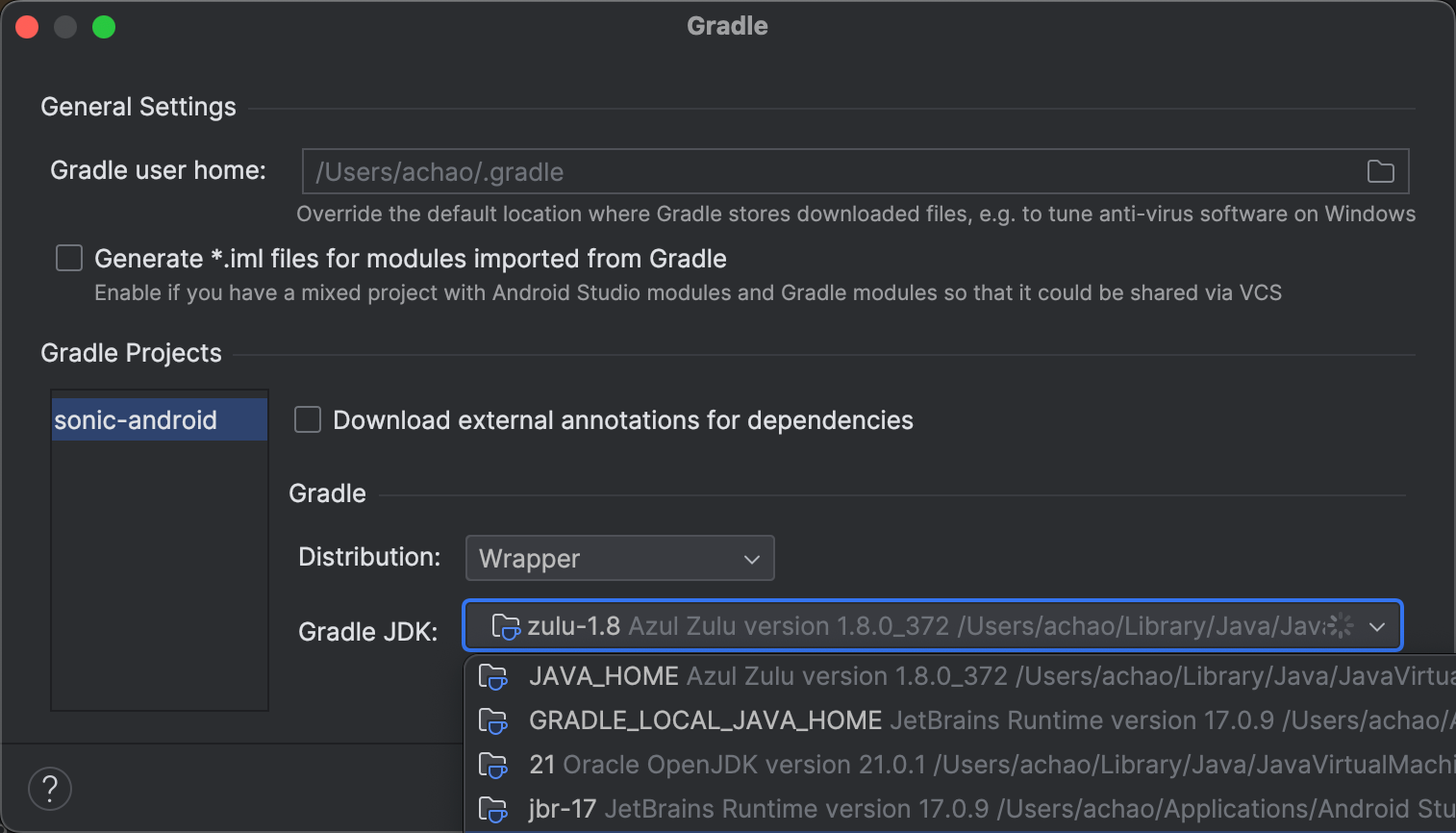Toggle Download external annotations for dependencies
The image size is (1456, 833).
click(x=308, y=419)
